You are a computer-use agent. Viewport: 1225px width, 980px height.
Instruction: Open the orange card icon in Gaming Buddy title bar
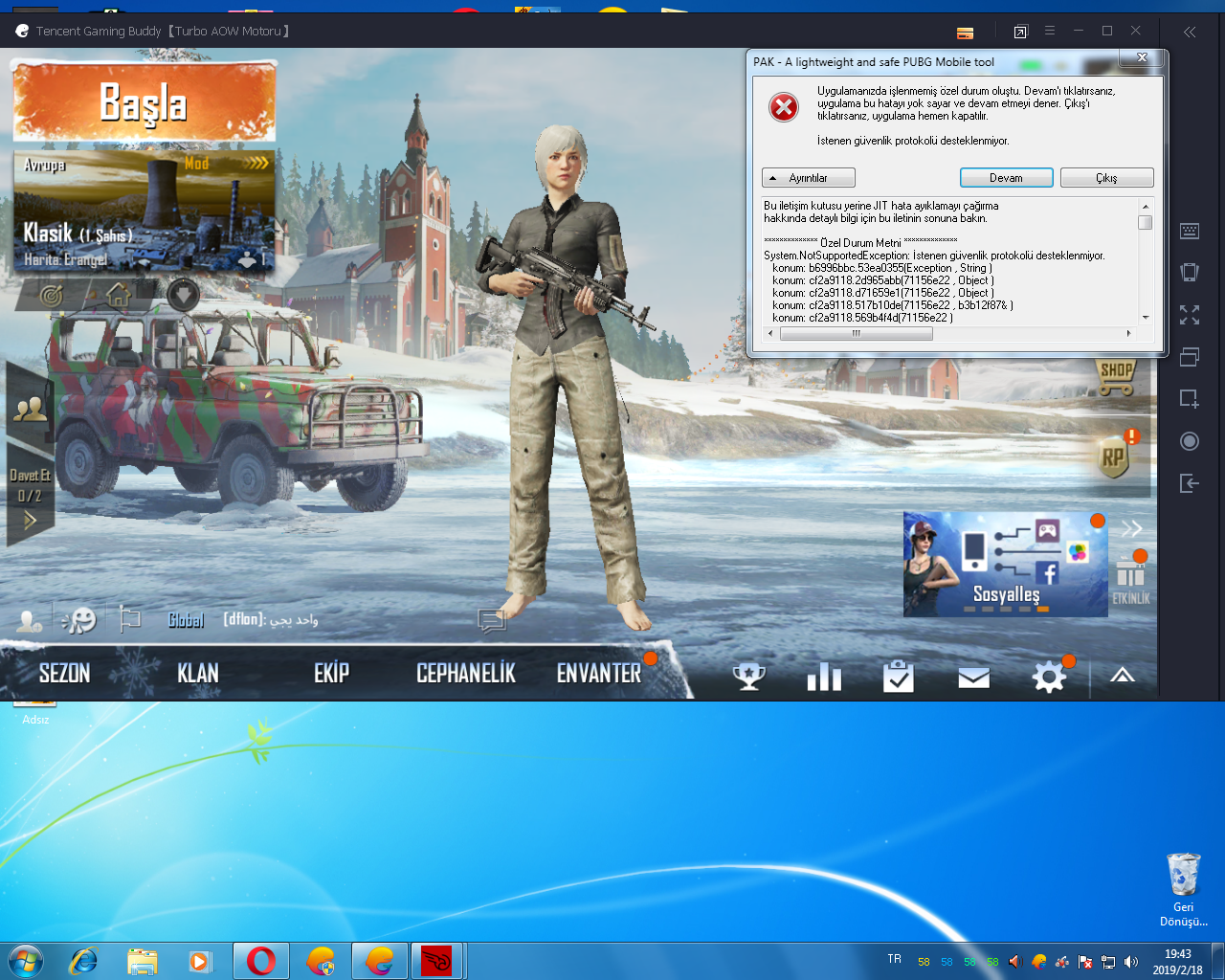coord(965,33)
